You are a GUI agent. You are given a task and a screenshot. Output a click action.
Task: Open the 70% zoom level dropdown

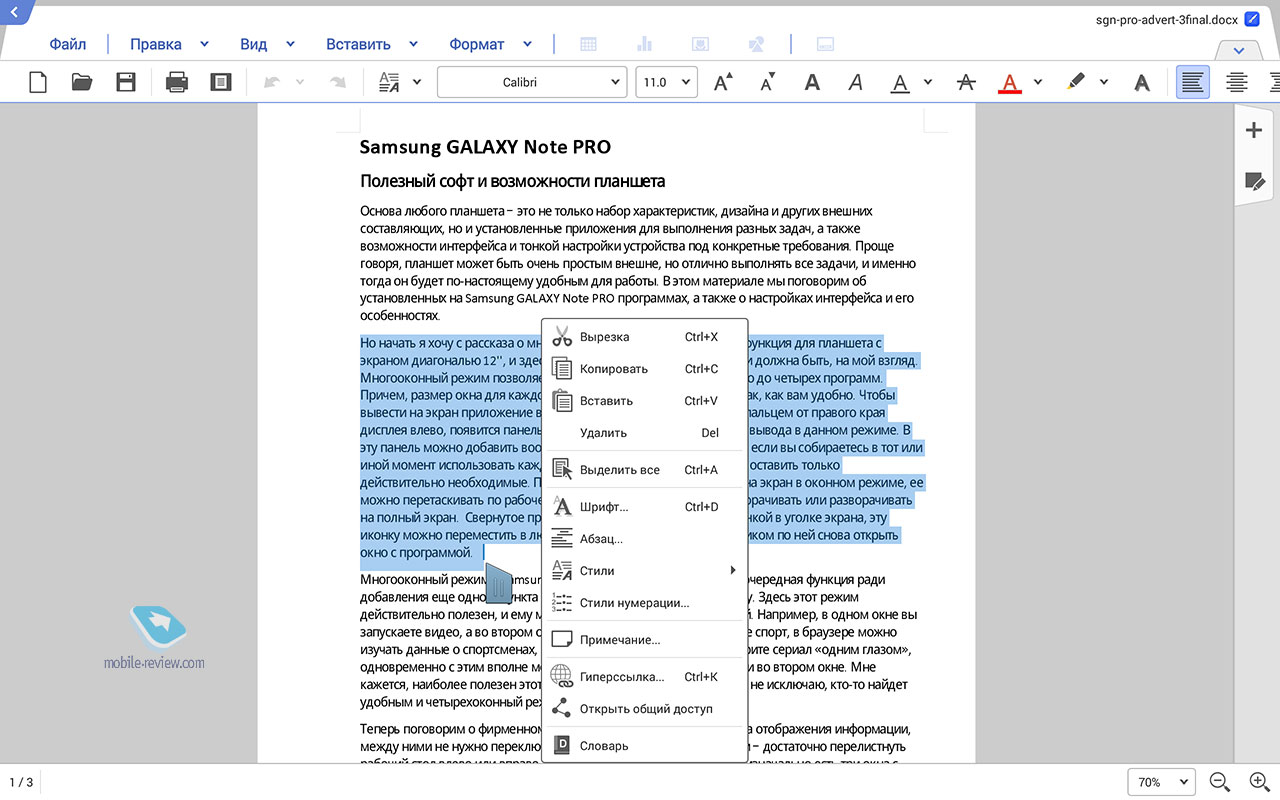coord(1162,782)
